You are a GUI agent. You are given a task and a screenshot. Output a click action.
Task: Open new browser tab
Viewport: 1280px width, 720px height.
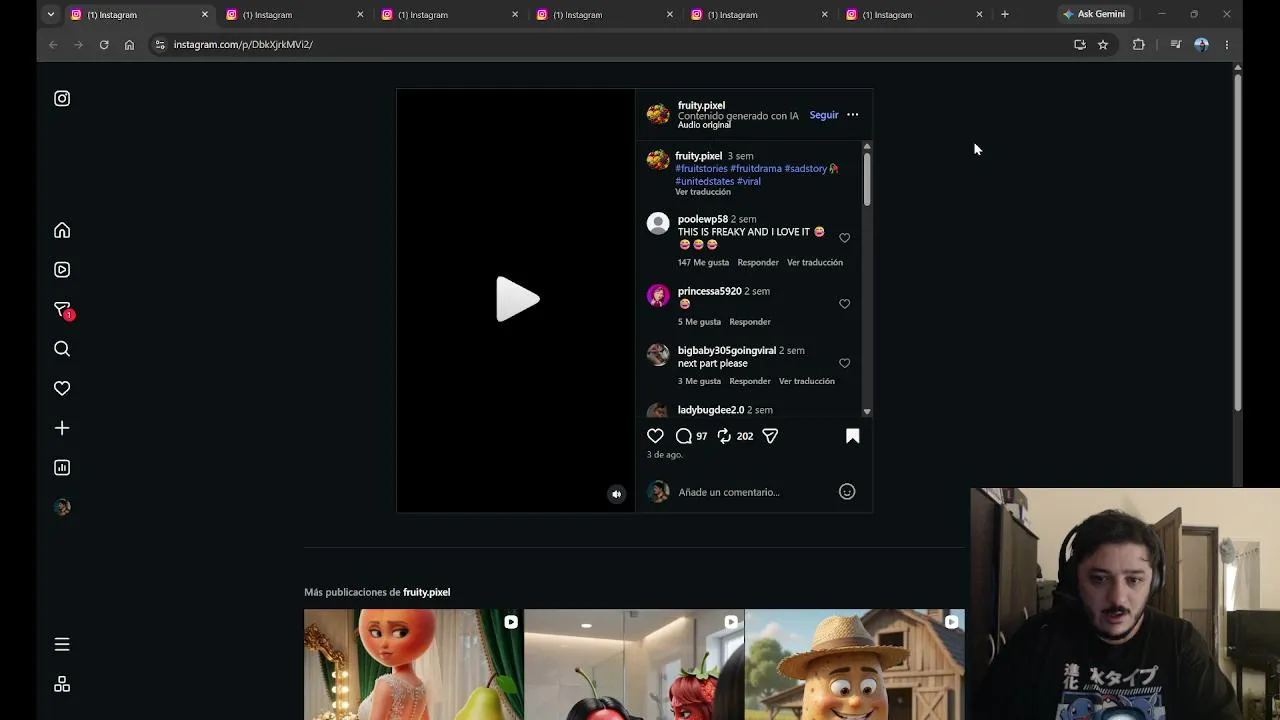coord(1005,15)
